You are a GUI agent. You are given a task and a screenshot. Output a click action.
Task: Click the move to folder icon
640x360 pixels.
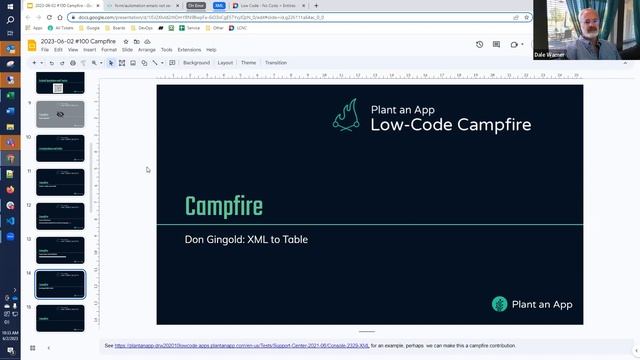137,42
